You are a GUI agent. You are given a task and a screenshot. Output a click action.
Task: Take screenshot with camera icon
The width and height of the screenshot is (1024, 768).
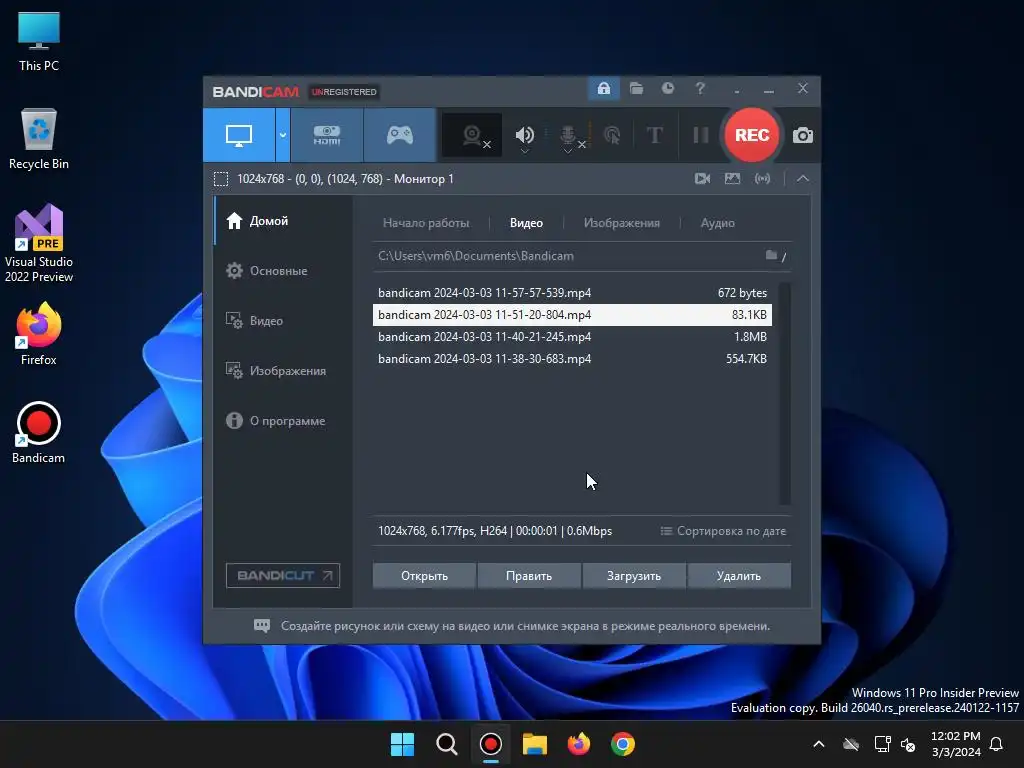pyautogui.click(x=803, y=135)
